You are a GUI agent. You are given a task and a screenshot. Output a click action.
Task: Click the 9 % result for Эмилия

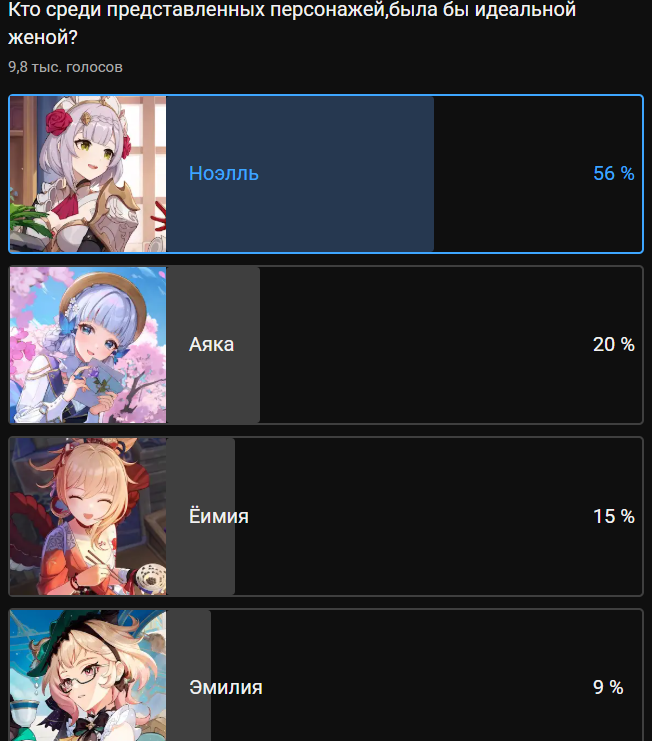[607, 688]
